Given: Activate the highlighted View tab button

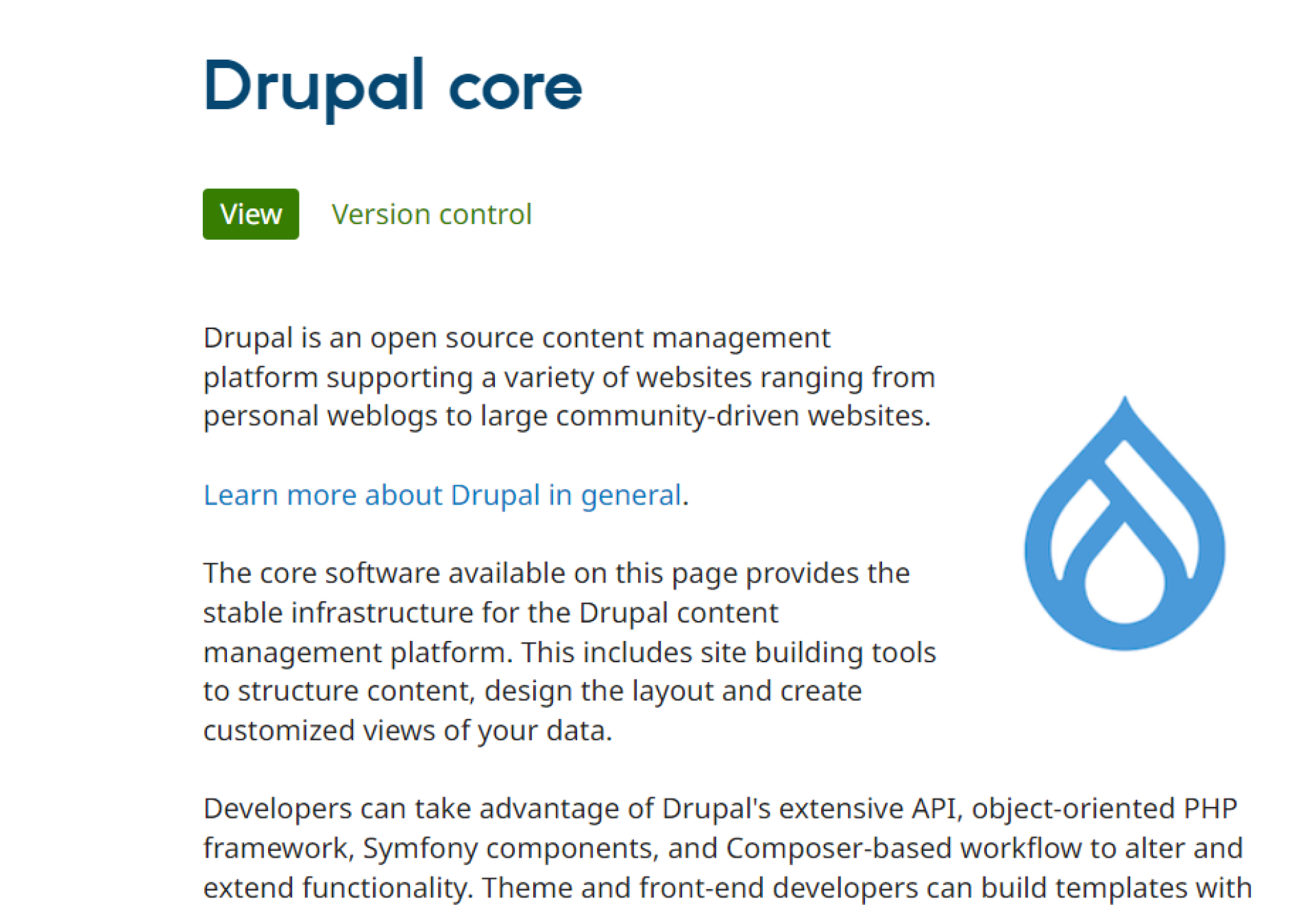Looking at the screenshot, I should tap(251, 213).
